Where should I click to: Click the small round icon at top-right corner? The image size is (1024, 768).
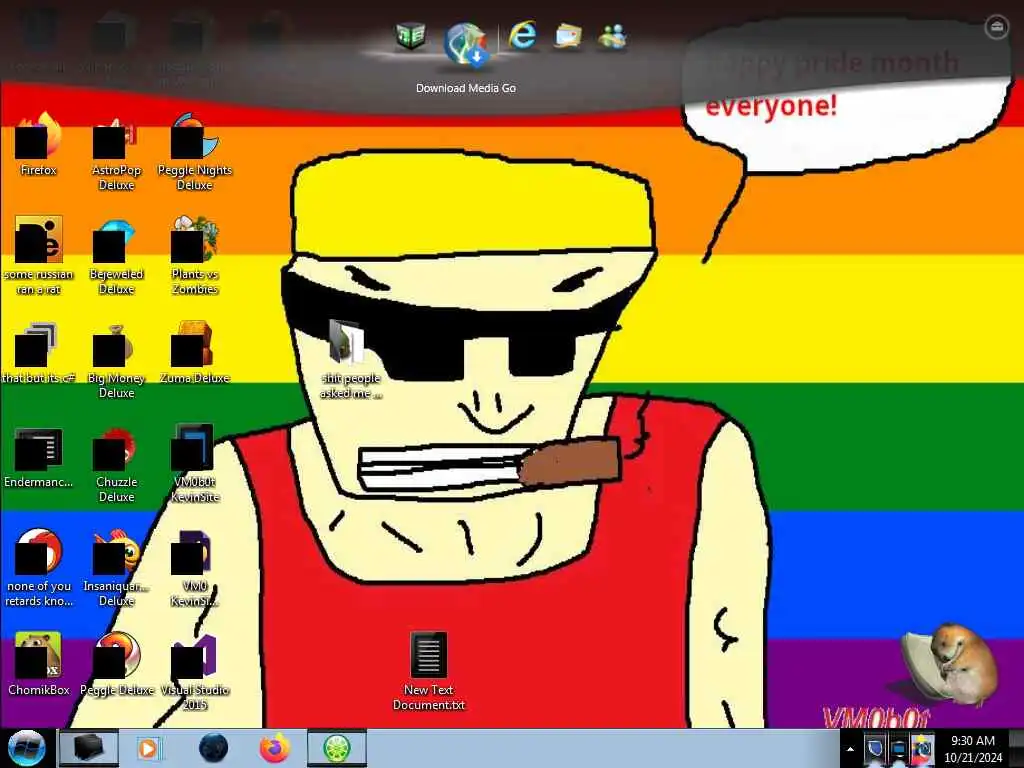click(996, 27)
